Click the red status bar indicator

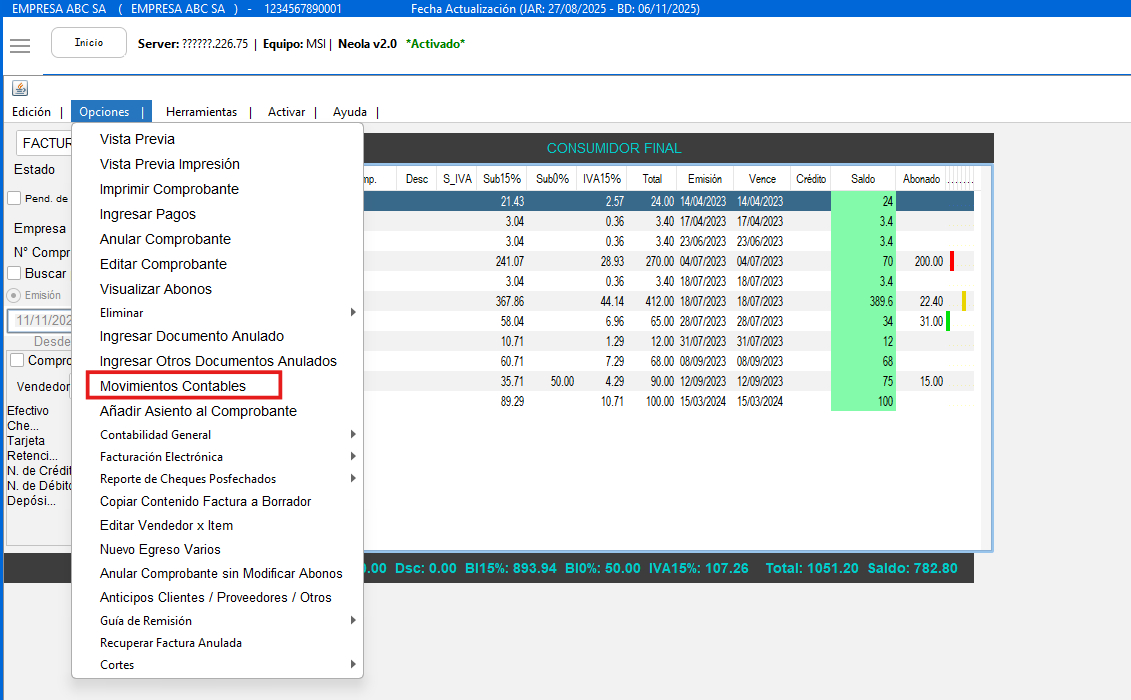(952, 261)
